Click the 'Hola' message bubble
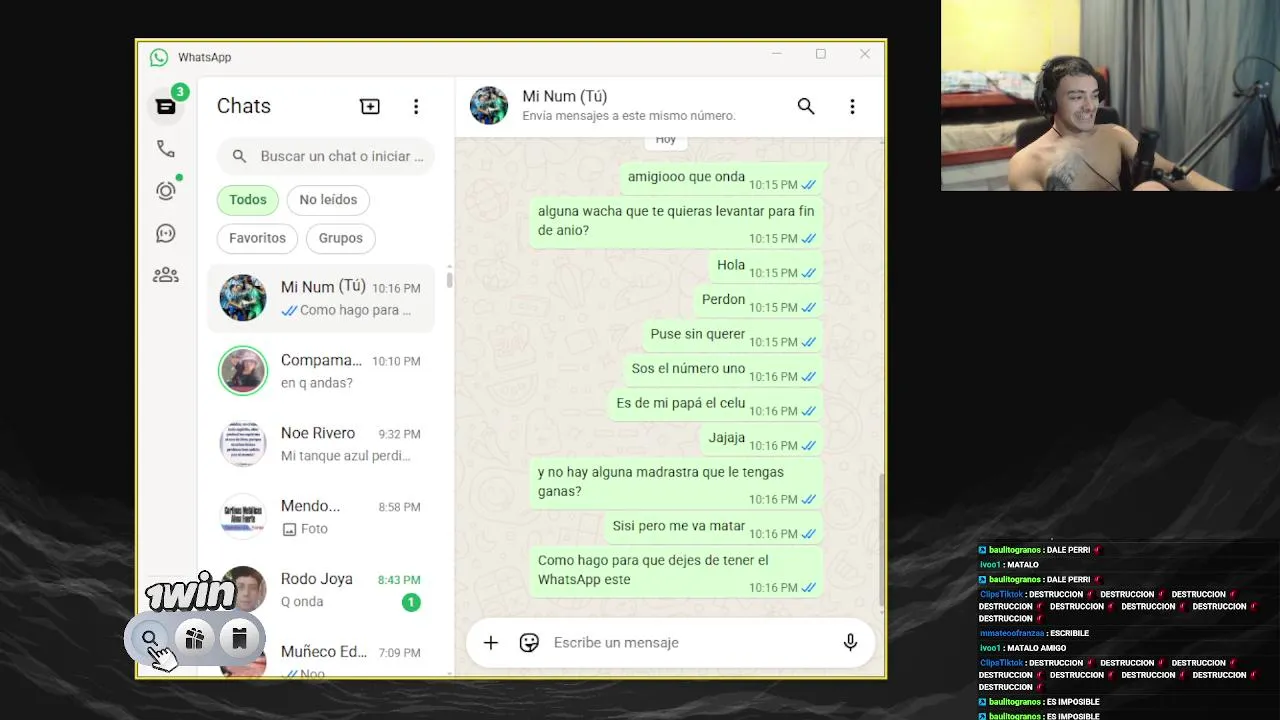Screen dimensions: 1280x720 pyautogui.click(x=767, y=266)
